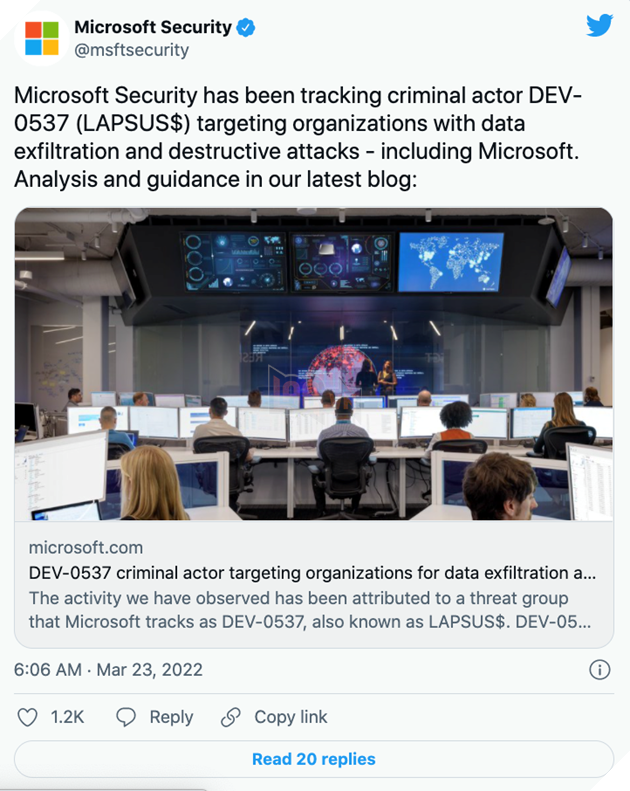Click the verified badge checkmark
The image size is (630, 791).
(246, 28)
